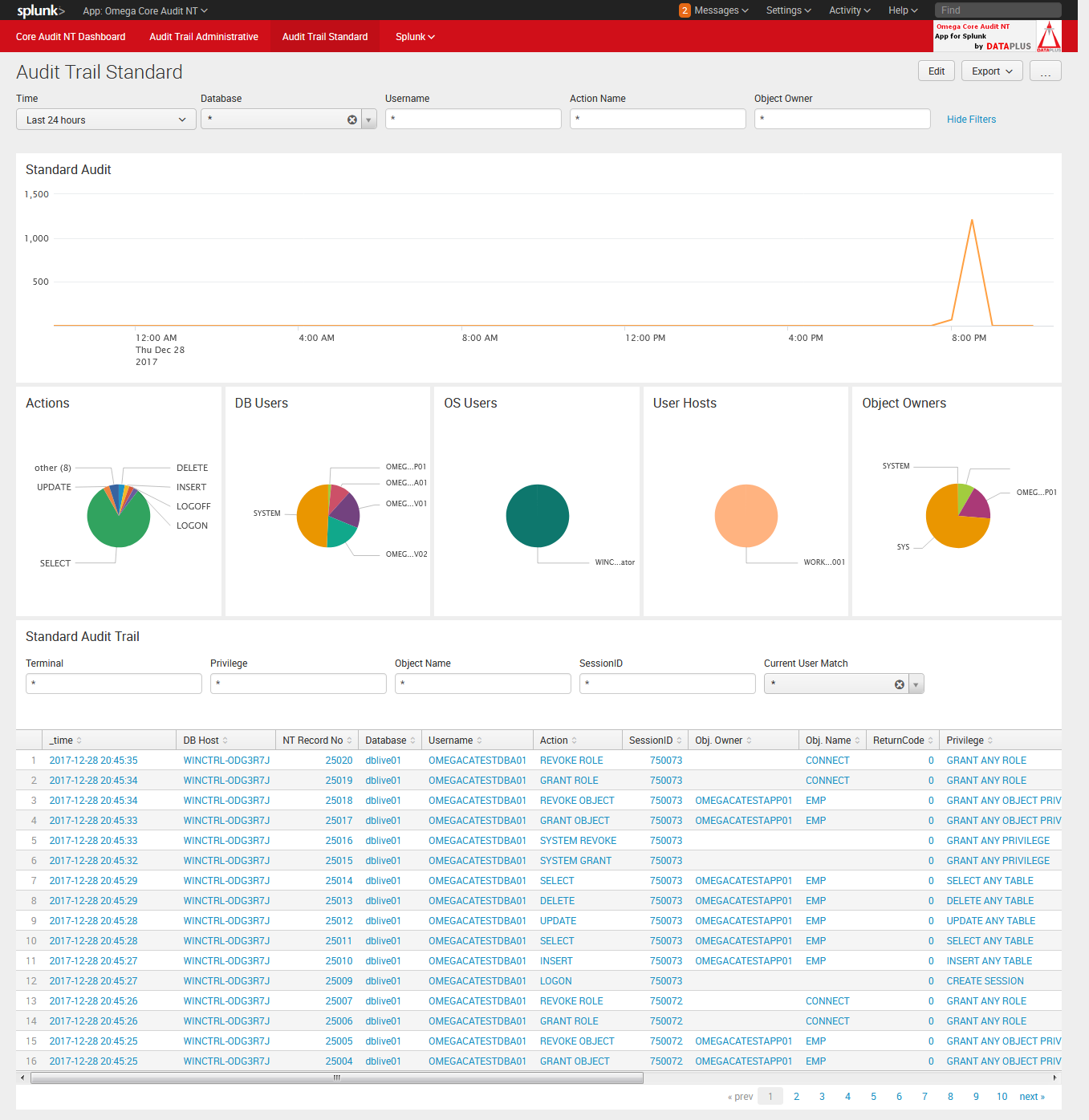Clear the Database filter with the x icon
1089x1120 pixels.
[x=351, y=119]
